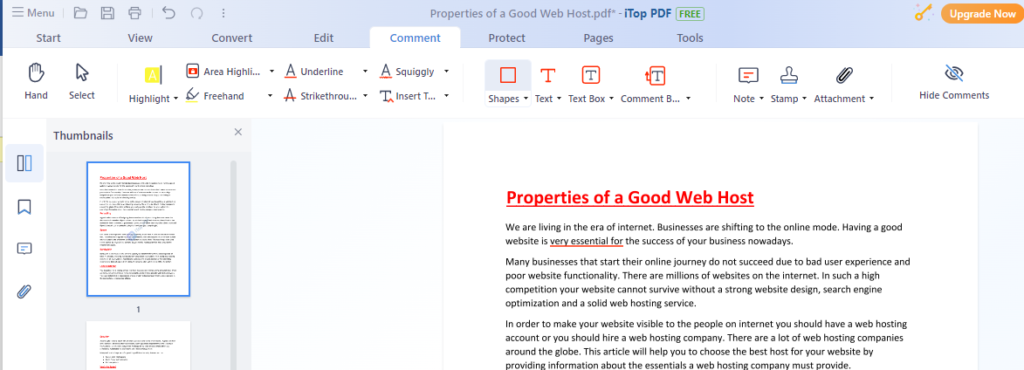This screenshot has height=370, width=1024.
Task: Select the Note tool
Action: pos(748,75)
